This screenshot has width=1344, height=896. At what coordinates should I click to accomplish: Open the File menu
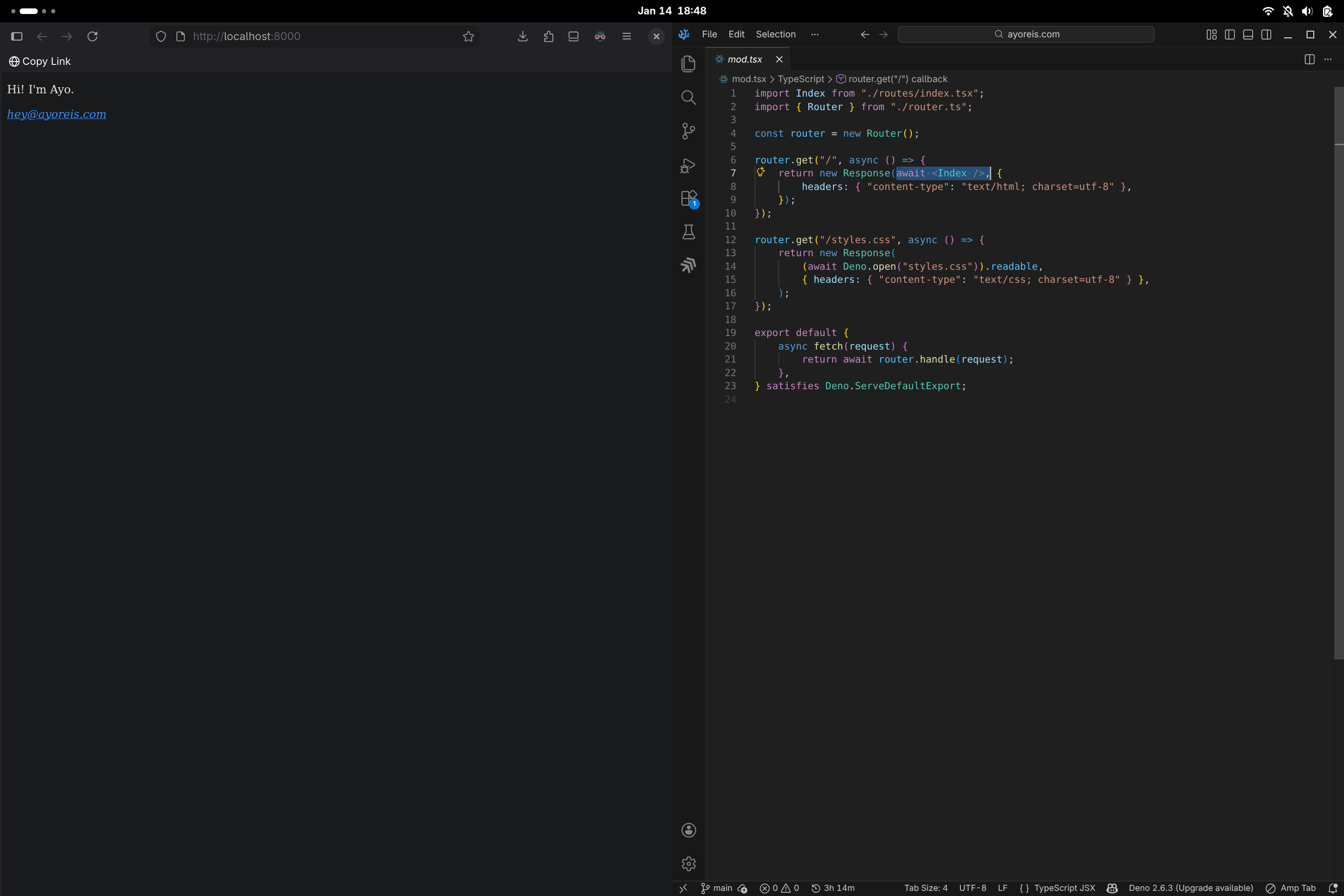[x=709, y=34]
